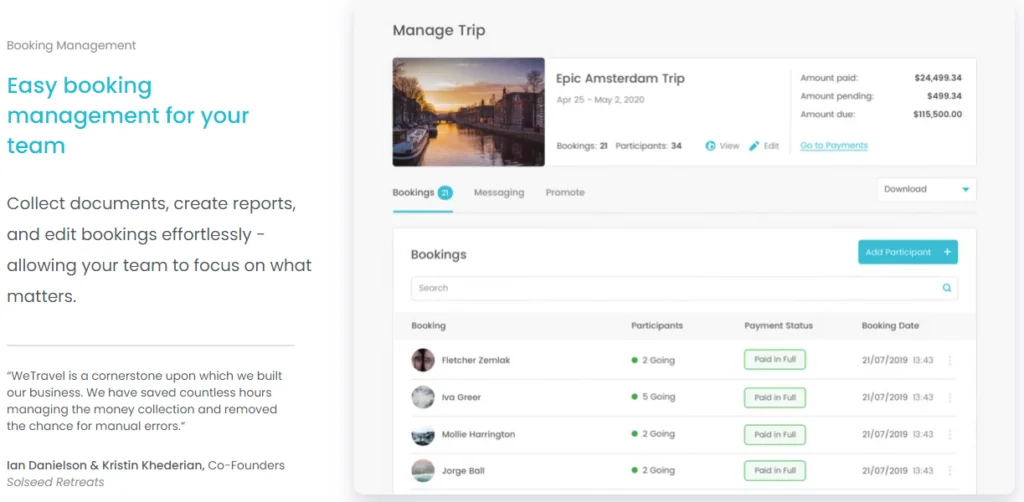Screen dimensions: 1024x502
Task: Click the Amsterdam canal trip thumbnail
Action: [x=468, y=112]
